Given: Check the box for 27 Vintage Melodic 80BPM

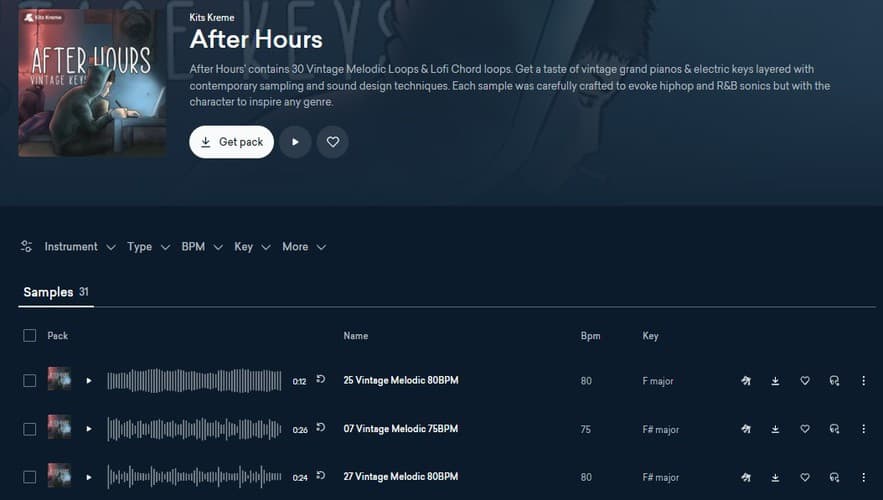Looking at the screenshot, I should [x=30, y=477].
